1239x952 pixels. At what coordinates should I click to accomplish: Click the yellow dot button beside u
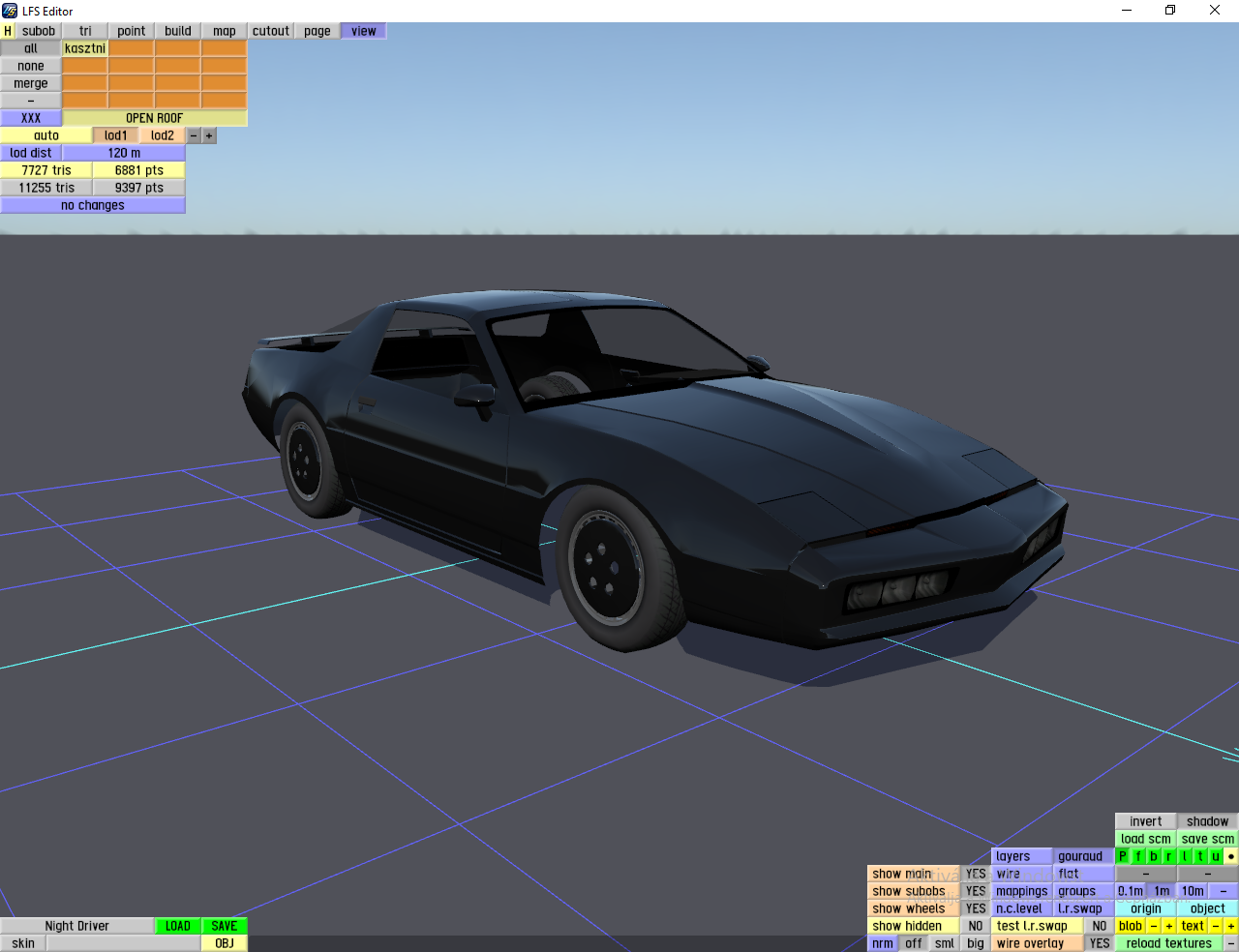[x=1231, y=856]
